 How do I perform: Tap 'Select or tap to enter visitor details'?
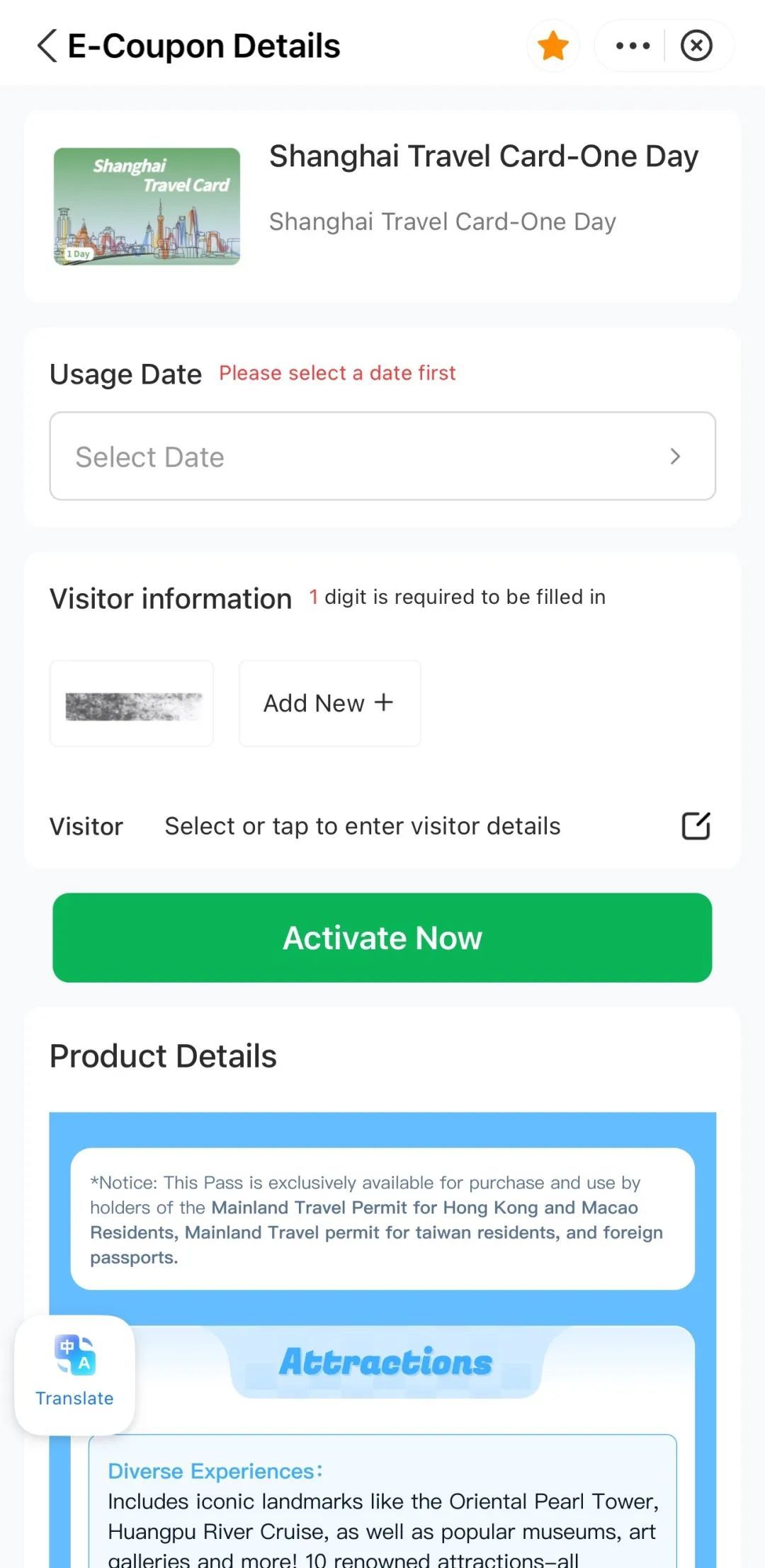pos(363,826)
